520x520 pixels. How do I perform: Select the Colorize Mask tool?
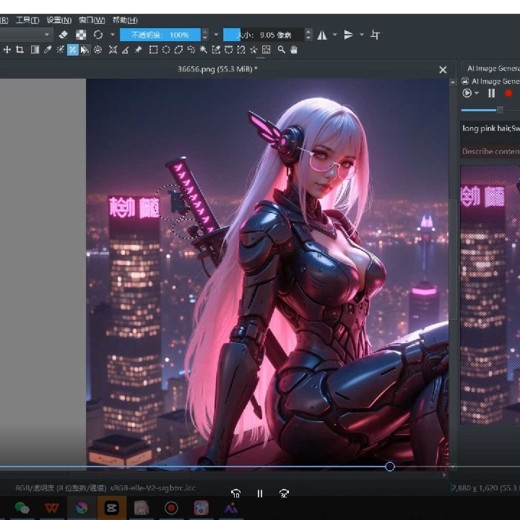tap(60, 50)
